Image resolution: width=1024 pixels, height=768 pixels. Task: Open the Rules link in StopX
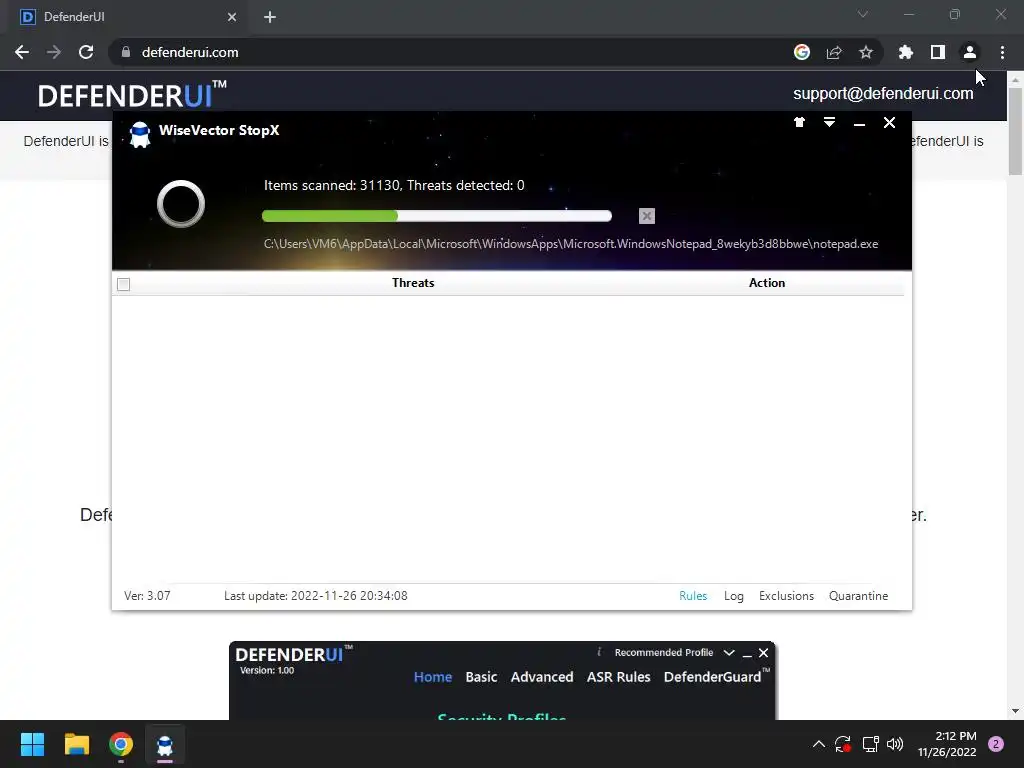[693, 596]
